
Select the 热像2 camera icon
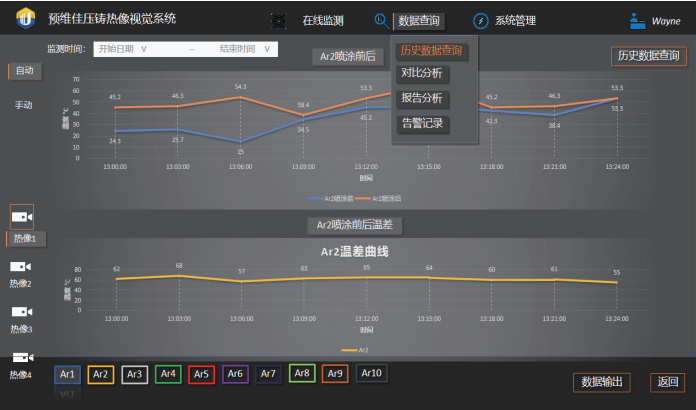tap(20, 267)
